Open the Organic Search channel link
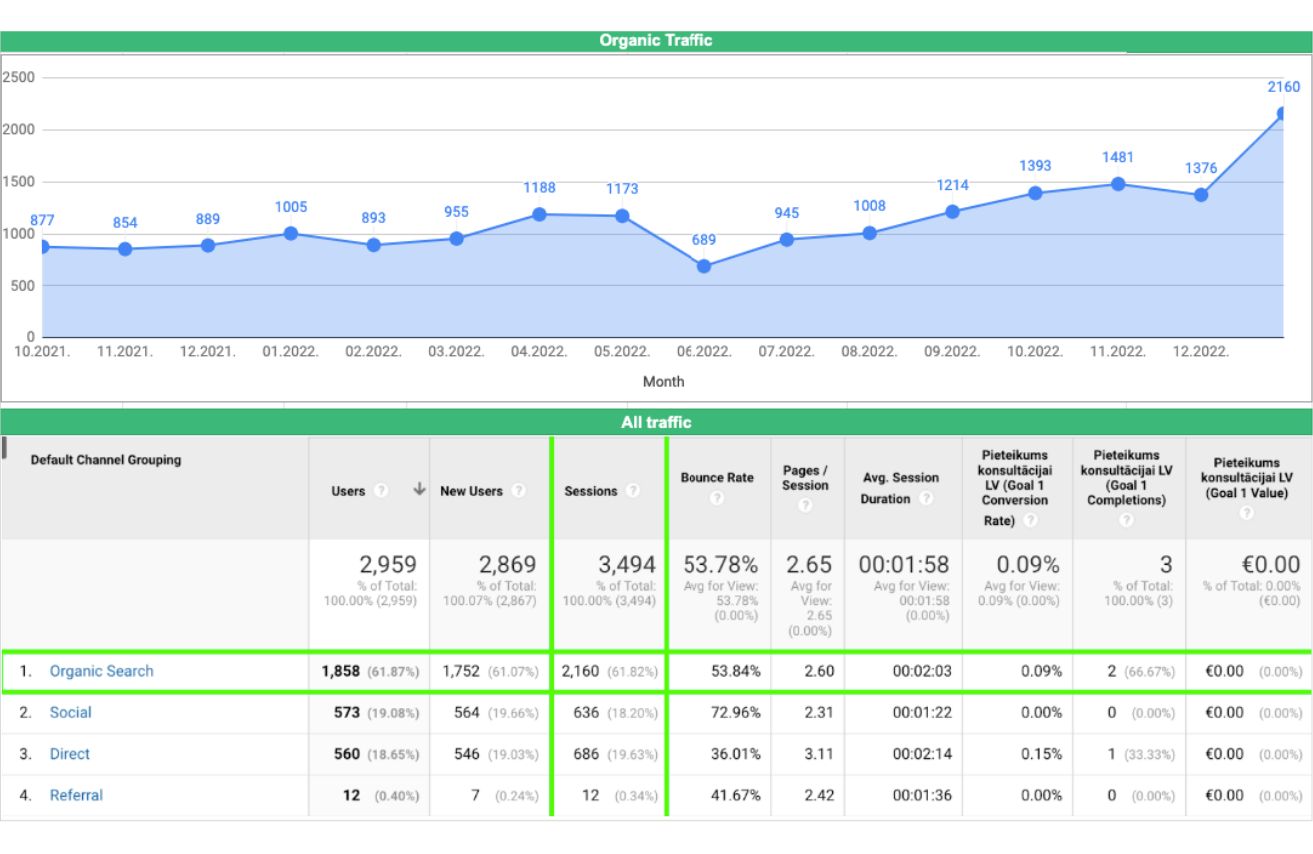1313x854 pixels. pos(101,671)
